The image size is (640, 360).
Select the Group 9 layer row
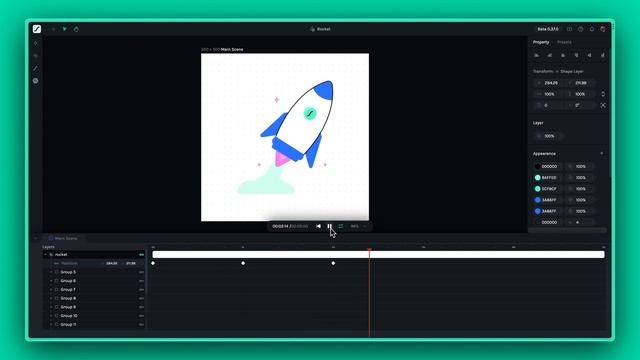pyautogui.click(x=95, y=307)
